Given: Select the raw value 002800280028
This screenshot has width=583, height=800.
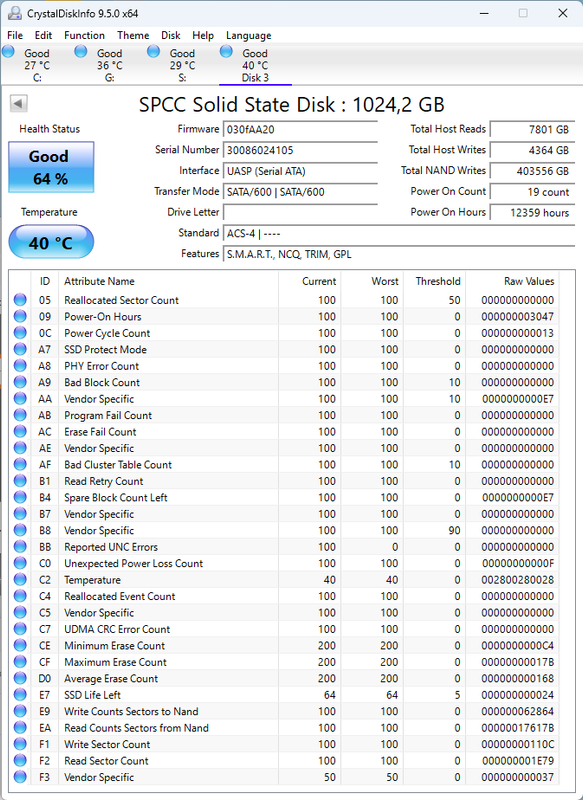Looking at the screenshot, I should click(517, 580).
